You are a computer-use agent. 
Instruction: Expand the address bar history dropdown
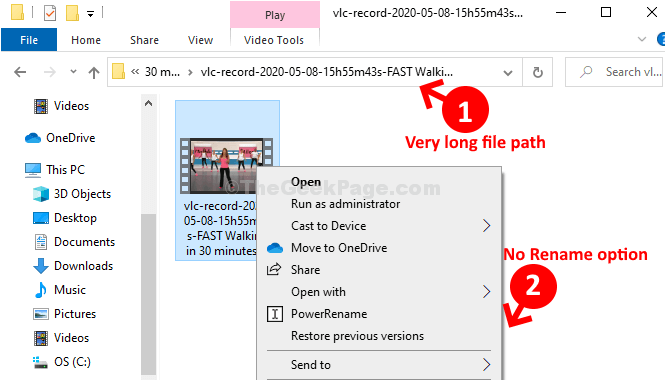(x=508, y=73)
